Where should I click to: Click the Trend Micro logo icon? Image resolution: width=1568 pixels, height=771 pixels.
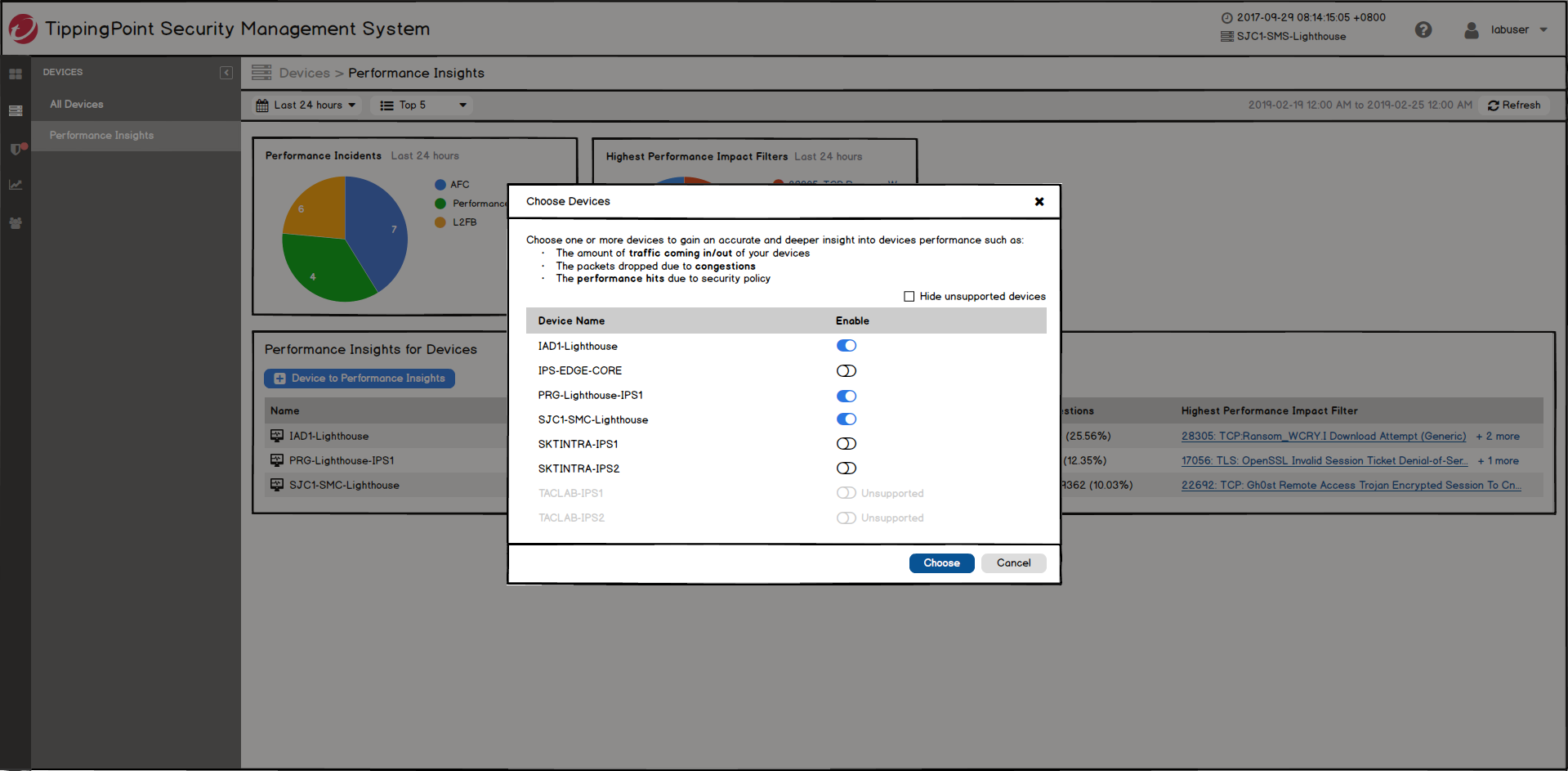coord(23,29)
